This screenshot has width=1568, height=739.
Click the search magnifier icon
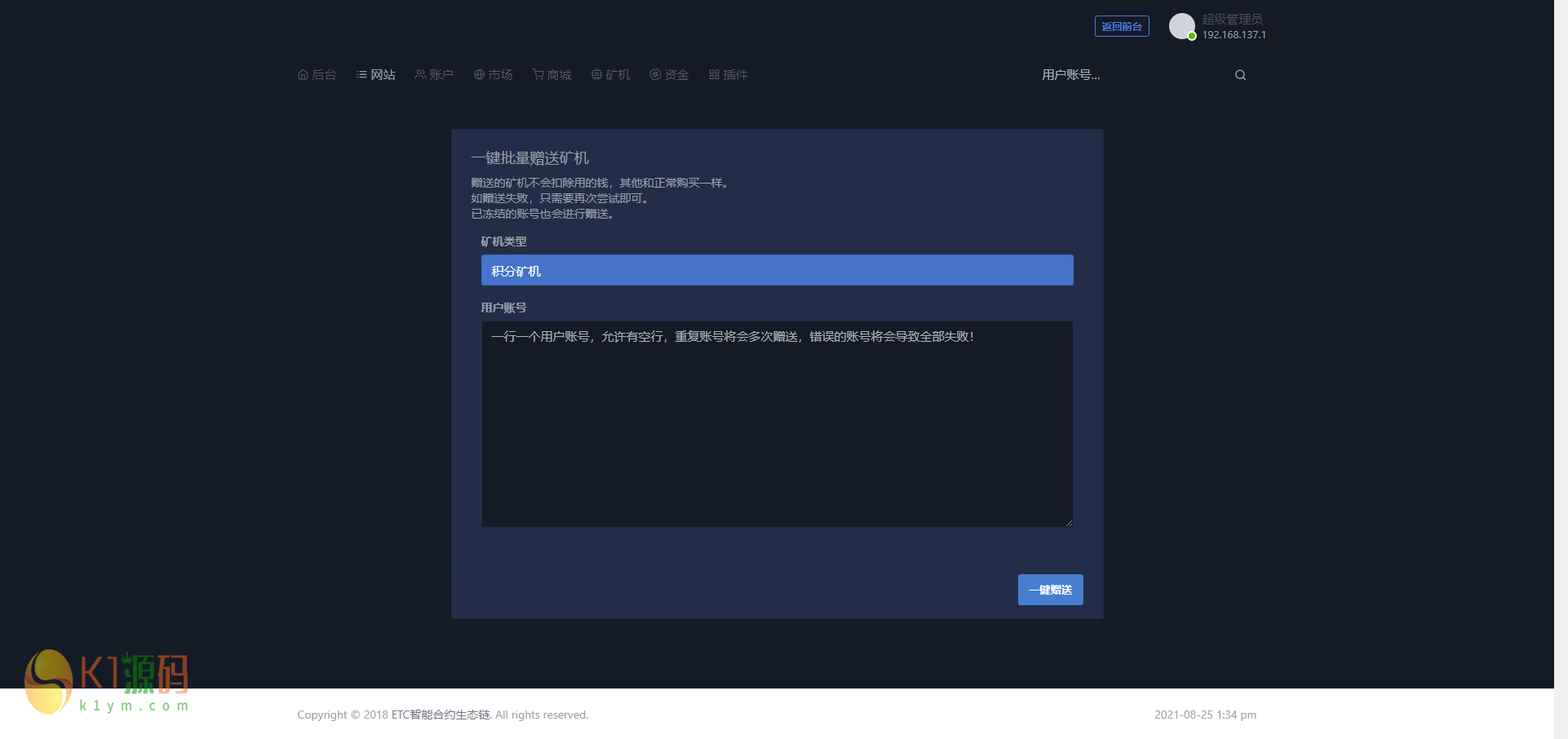[x=1240, y=75]
